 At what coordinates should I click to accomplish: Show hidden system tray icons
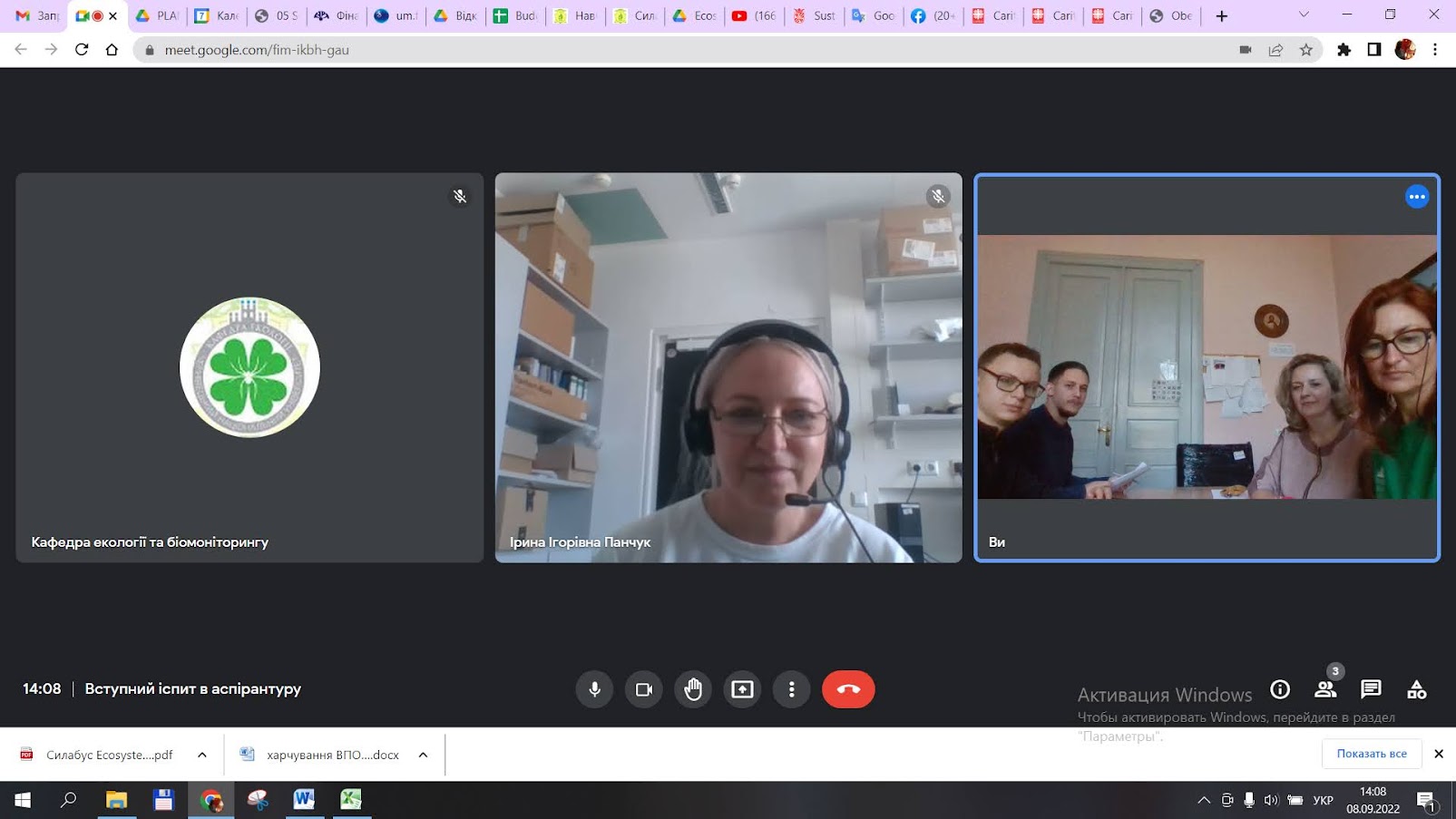(1204, 800)
